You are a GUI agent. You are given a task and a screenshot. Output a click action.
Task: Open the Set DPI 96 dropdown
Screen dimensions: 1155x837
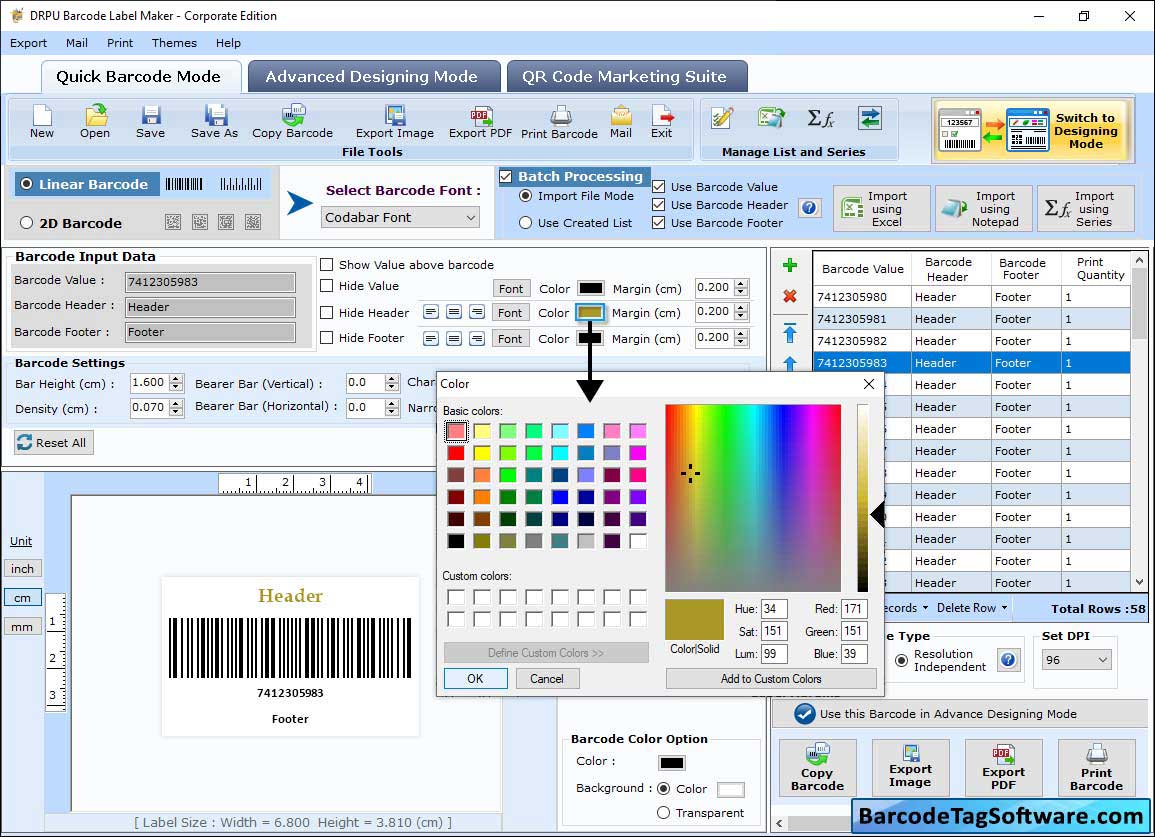[1076, 660]
